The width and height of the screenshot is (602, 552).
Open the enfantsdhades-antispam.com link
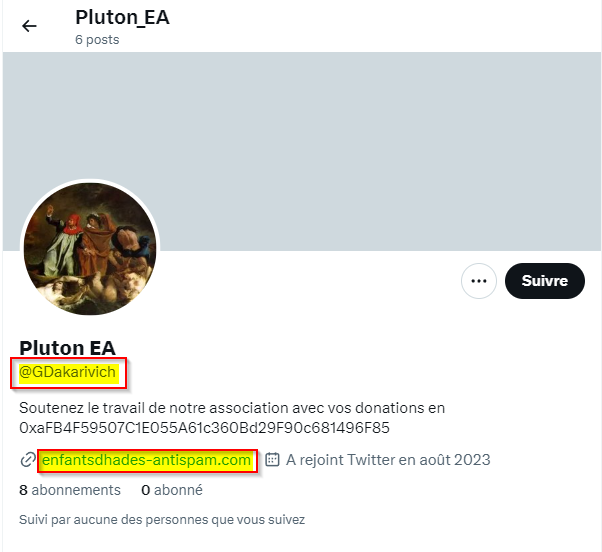[x=146, y=460]
